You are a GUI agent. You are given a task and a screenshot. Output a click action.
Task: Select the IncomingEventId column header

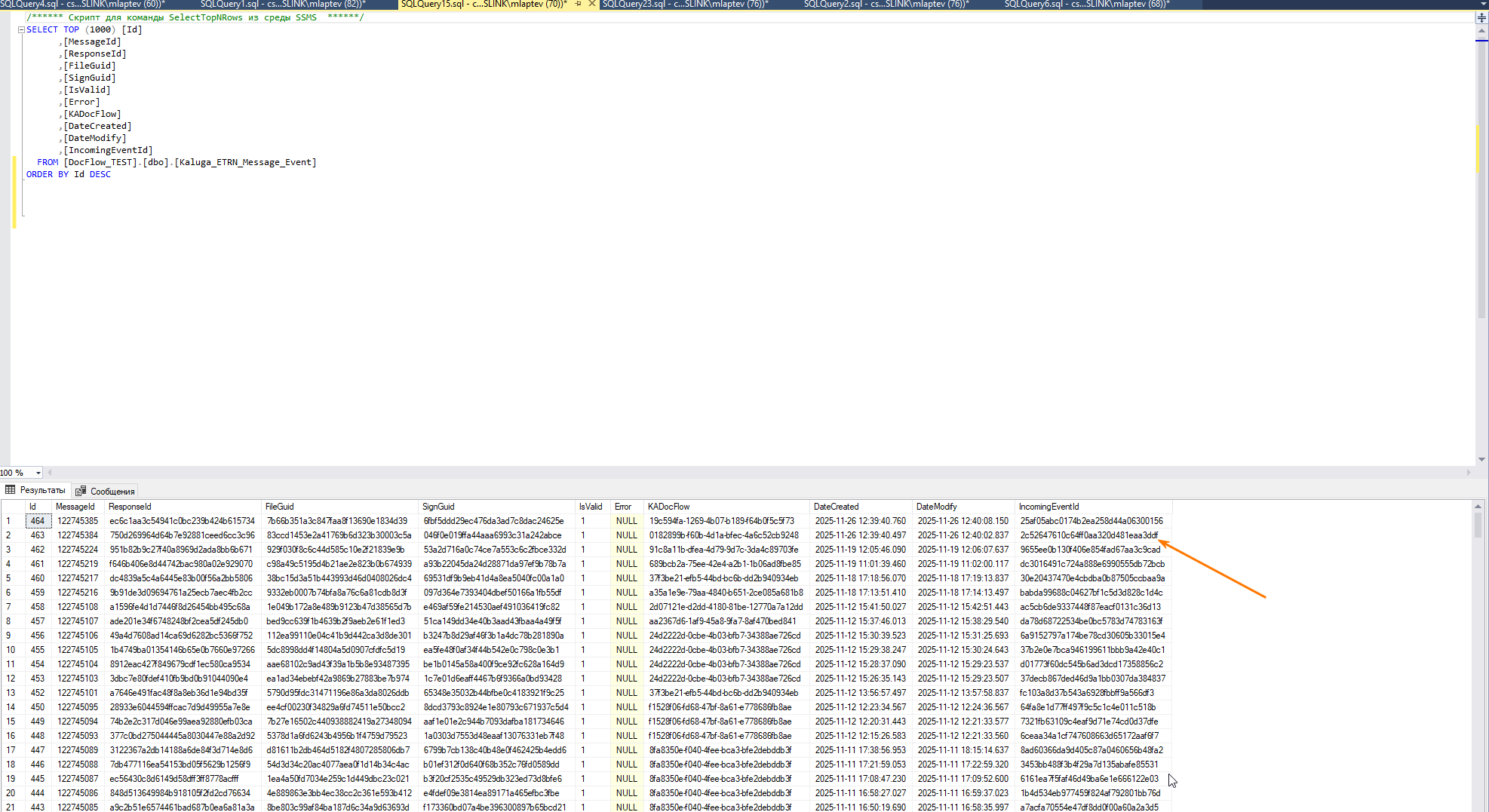[x=1093, y=507]
